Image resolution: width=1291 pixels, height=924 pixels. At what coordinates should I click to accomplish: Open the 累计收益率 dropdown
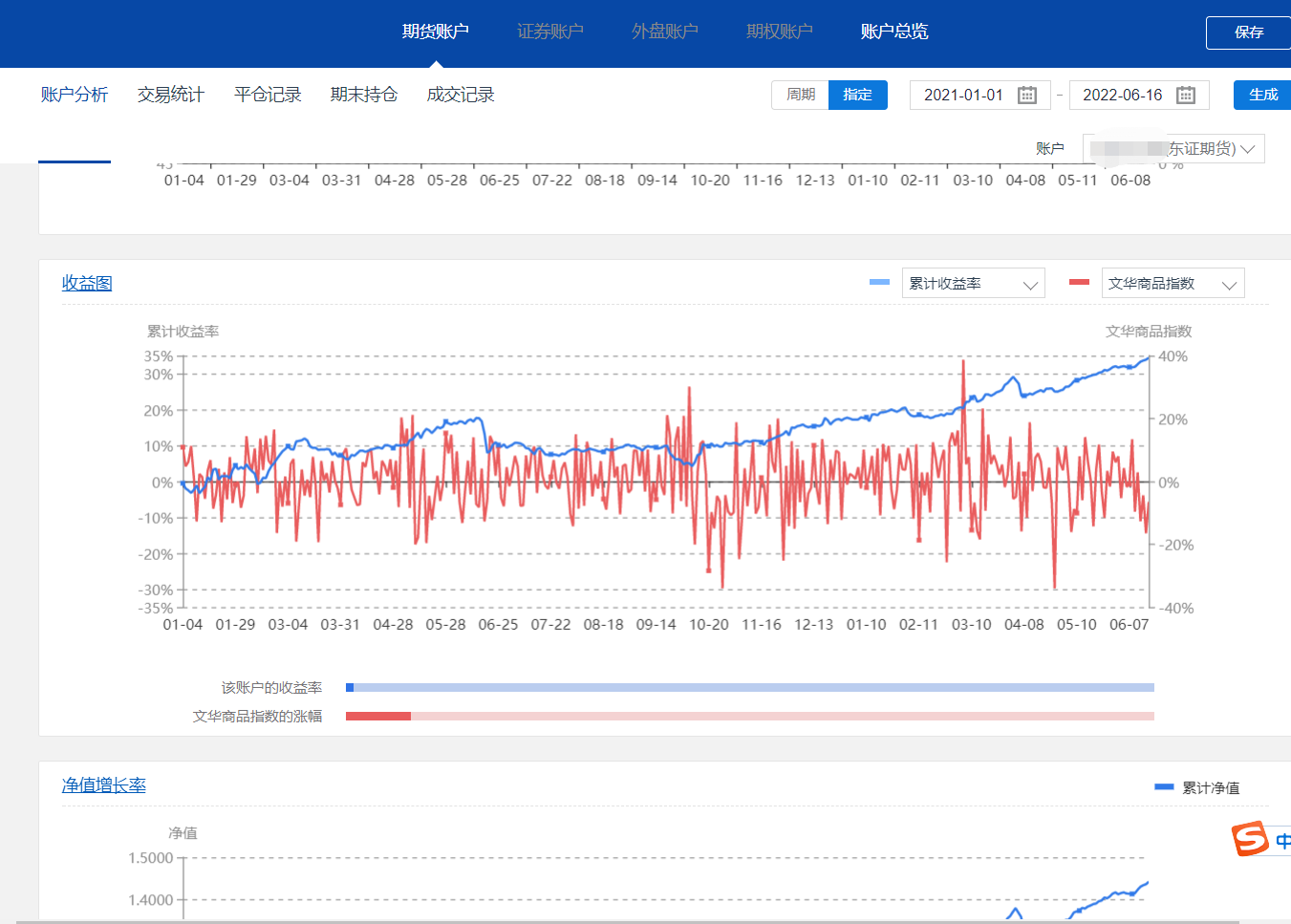[x=974, y=283]
